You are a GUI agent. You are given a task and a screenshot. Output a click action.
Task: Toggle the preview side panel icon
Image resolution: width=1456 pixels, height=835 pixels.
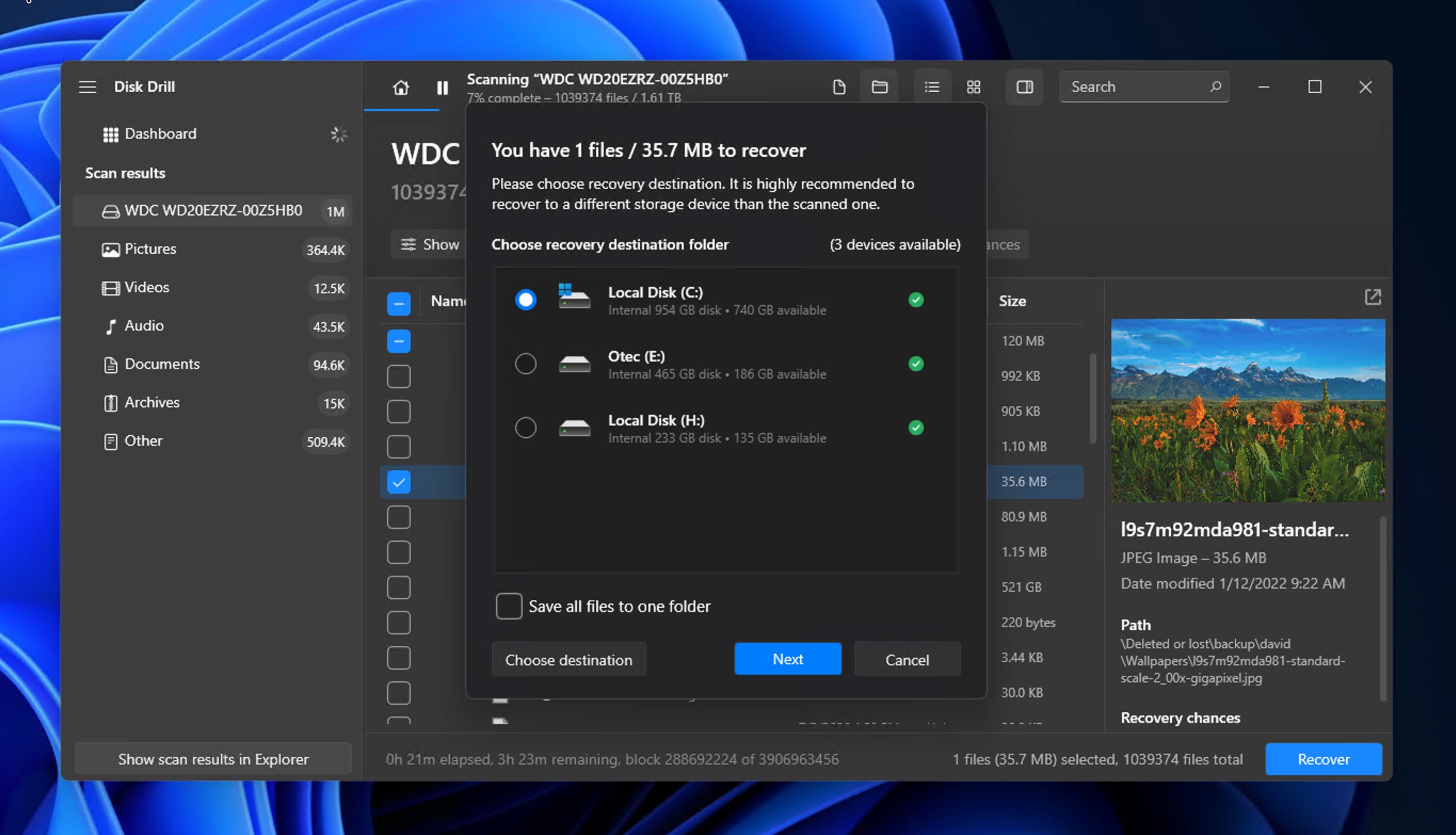pyautogui.click(x=1024, y=86)
